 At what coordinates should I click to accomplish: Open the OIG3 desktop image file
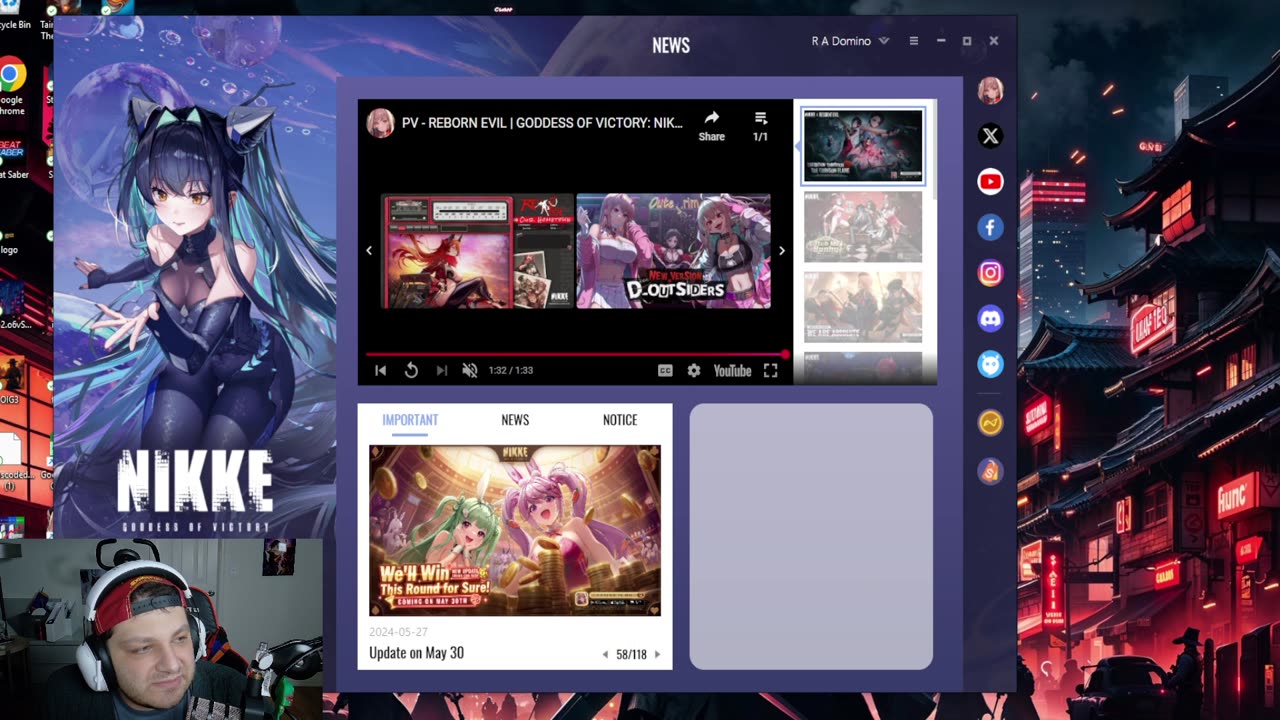11,382
